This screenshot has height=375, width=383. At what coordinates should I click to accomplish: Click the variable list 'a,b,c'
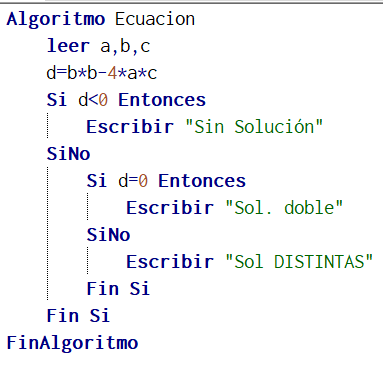click(125, 47)
